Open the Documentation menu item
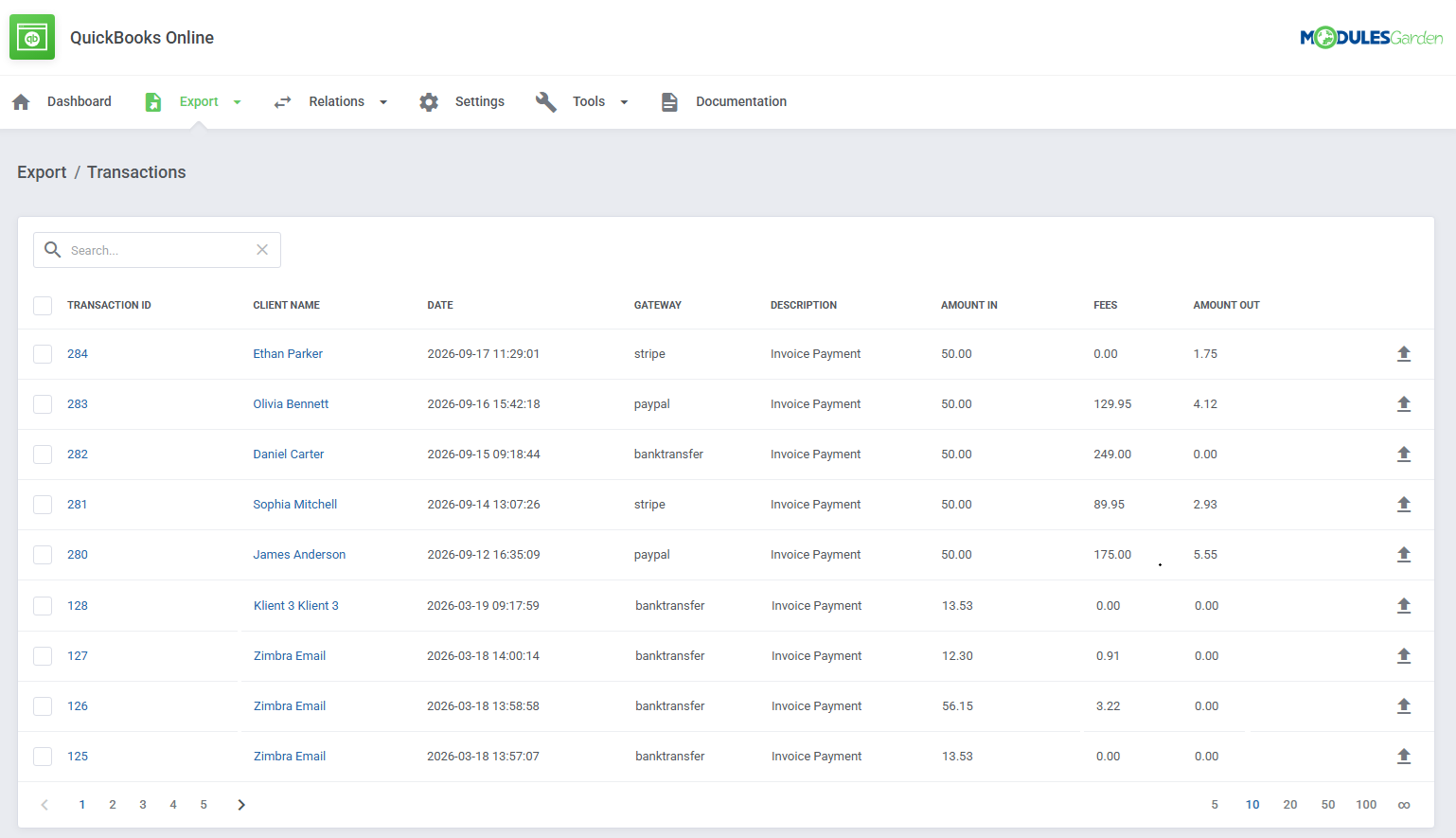The width and height of the screenshot is (1456, 838). click(x=741, y=101)
